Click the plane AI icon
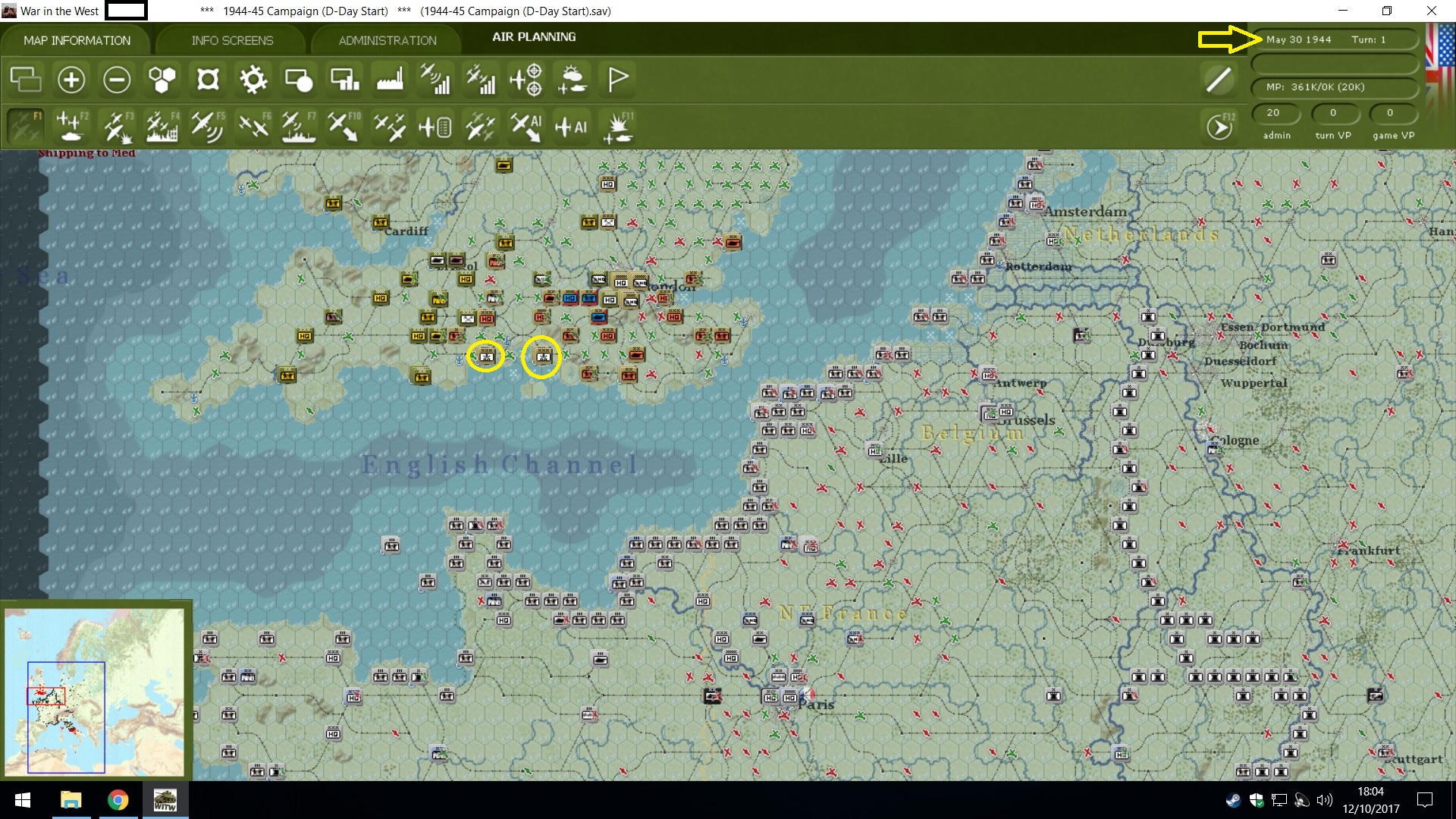 pos(572,126)
